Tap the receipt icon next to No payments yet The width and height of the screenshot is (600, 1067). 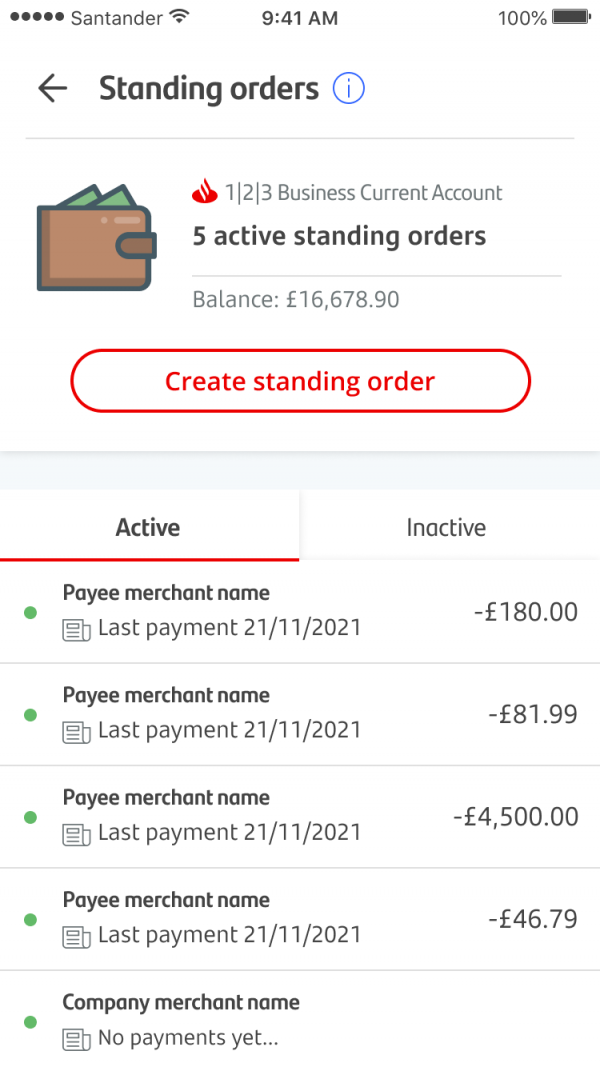(78, 1038)
